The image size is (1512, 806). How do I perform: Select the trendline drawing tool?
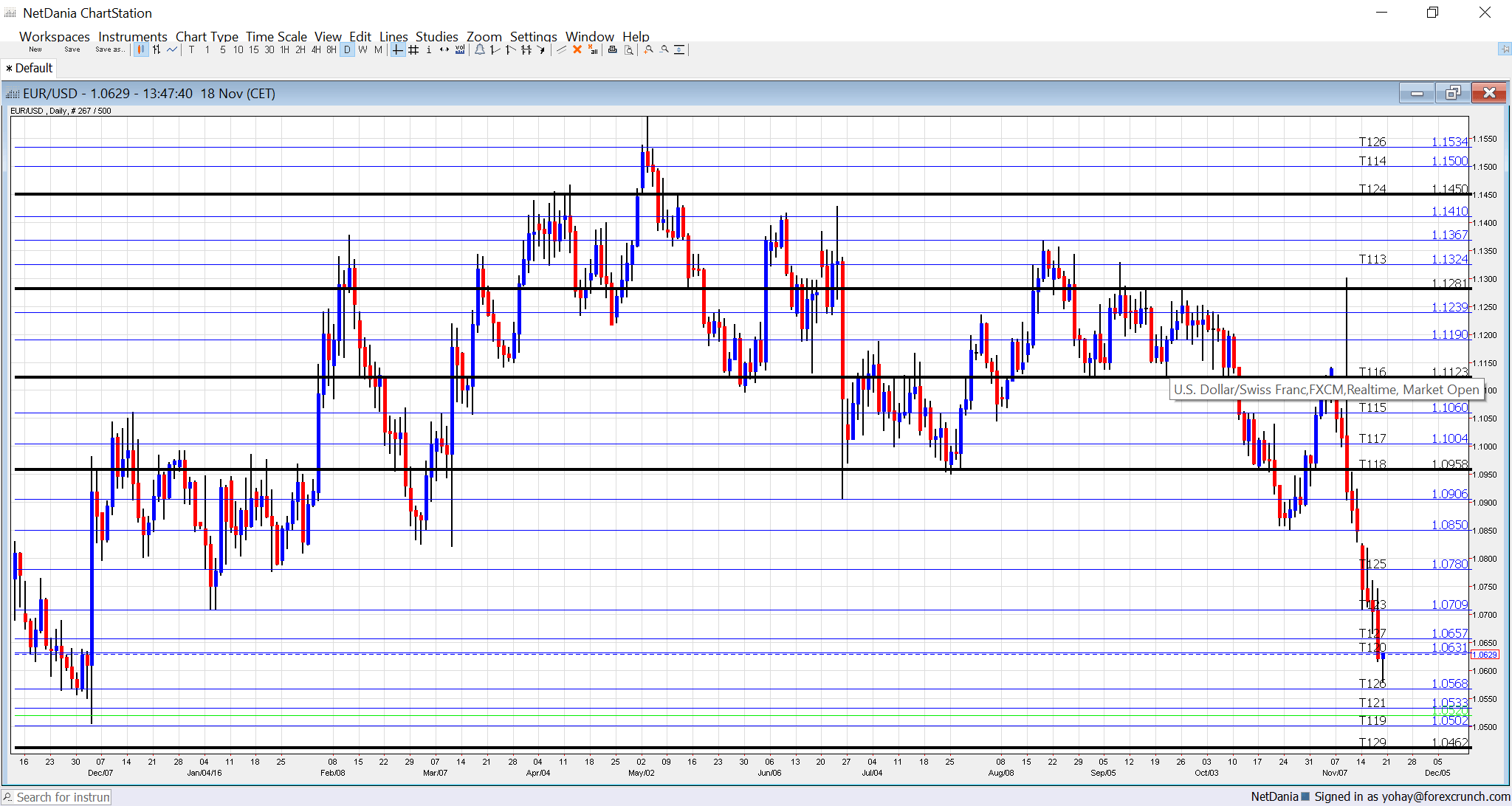[x=493, y=49]
